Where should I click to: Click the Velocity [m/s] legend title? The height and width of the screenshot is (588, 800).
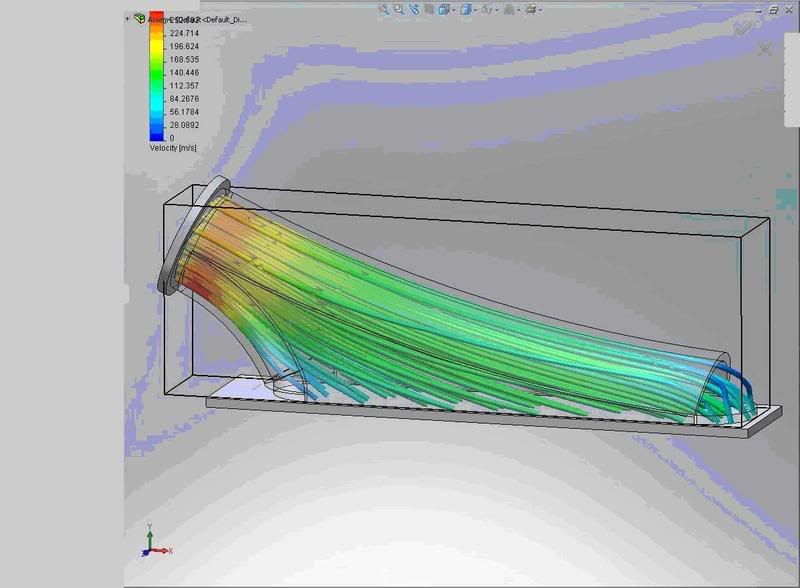pyautogui.click(x=173, y=148)
